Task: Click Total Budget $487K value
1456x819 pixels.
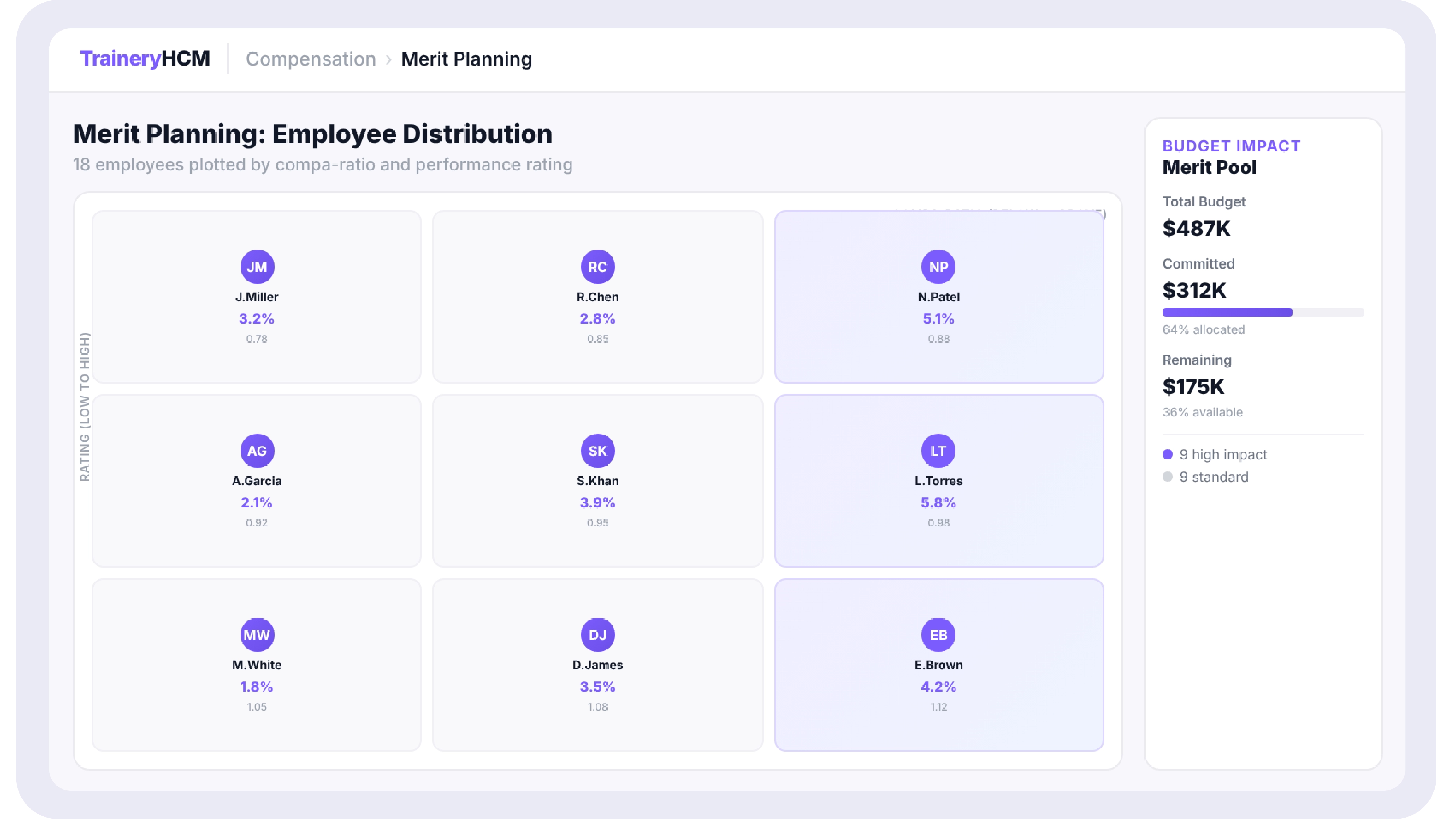Action: tap(1196, 228)
